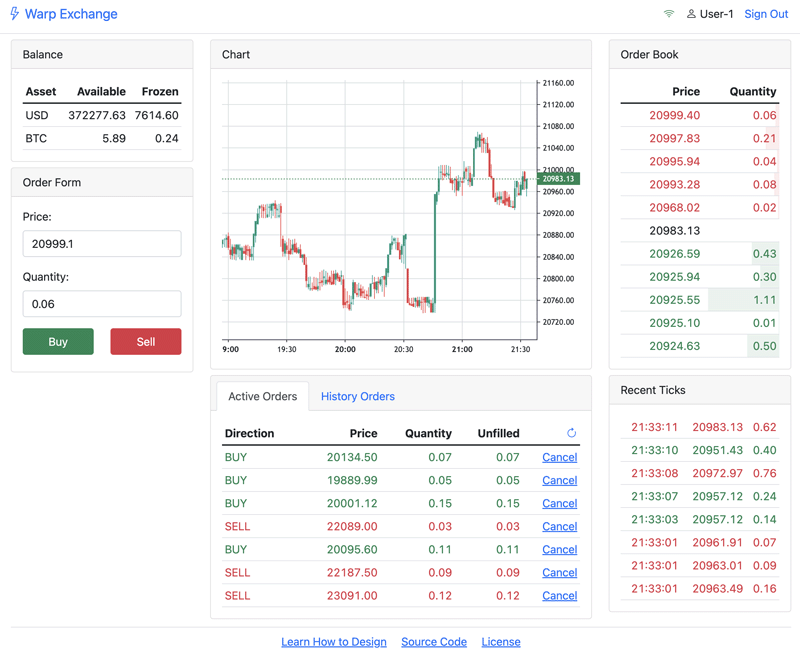This screenshot has height=653, width=800.
Task: Cancel the SELL order at 22089.00
Action: click(559, 526)
